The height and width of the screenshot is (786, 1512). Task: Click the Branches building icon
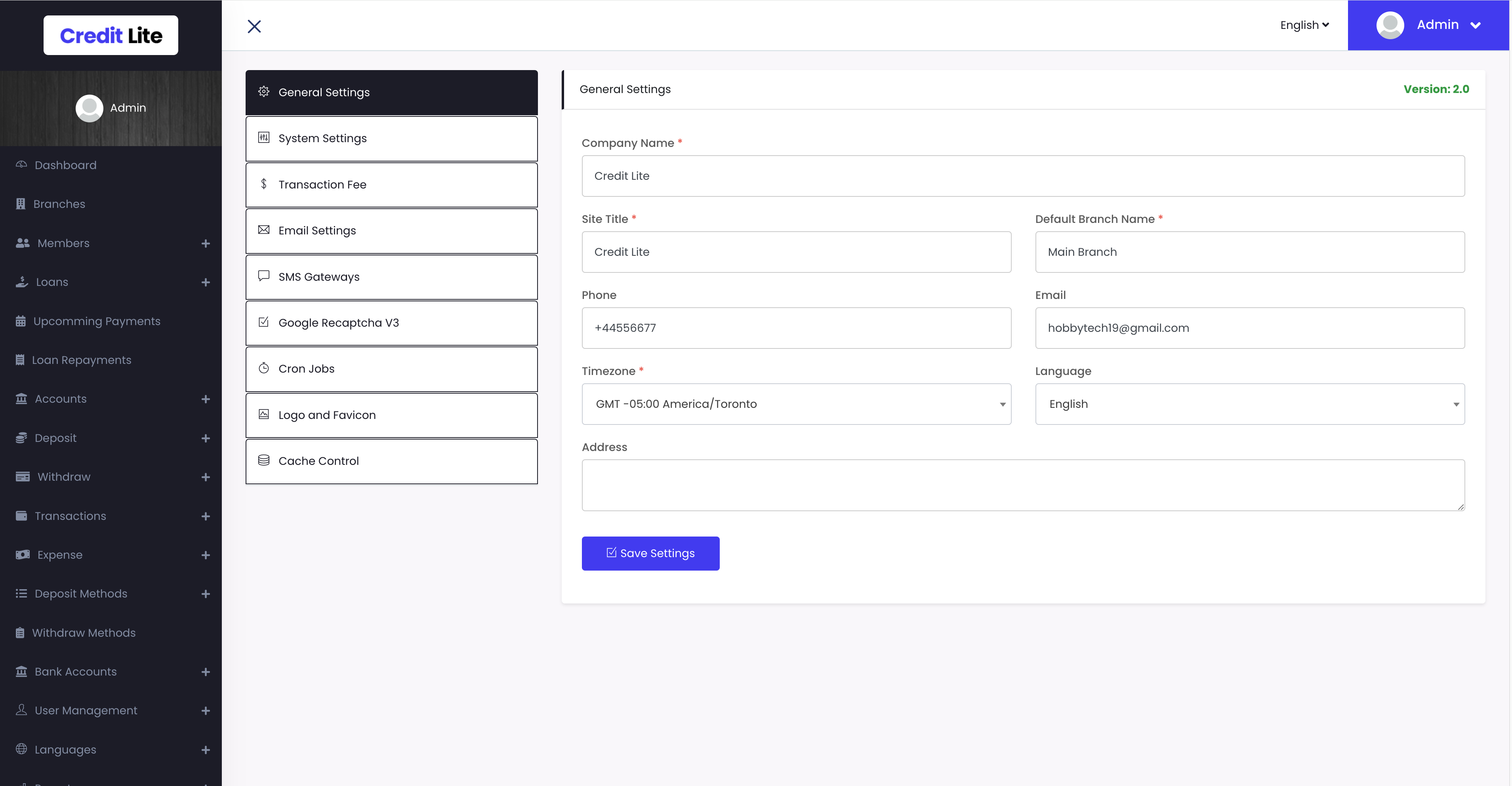21,204
